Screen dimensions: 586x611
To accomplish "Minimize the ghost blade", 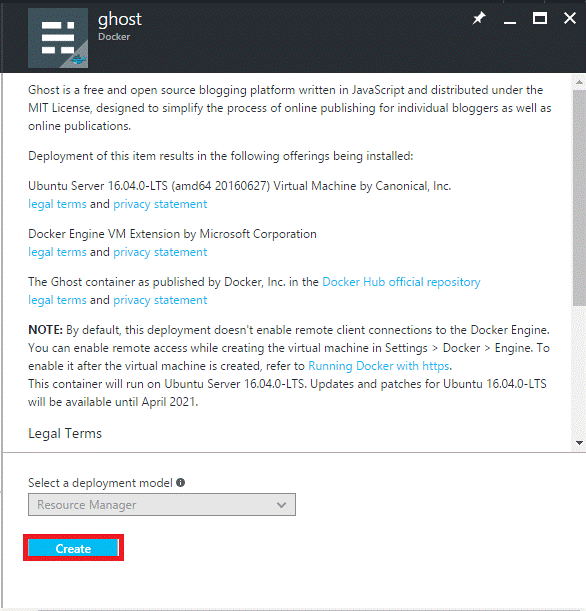I will tap(510, 19).
